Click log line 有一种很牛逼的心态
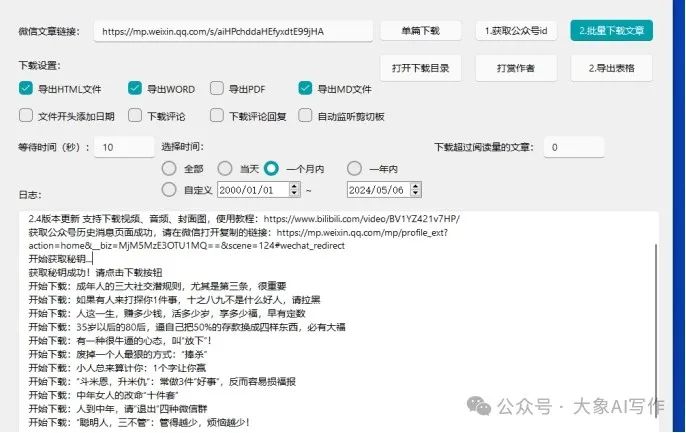686x433 pixels. (x=120, y=341)
